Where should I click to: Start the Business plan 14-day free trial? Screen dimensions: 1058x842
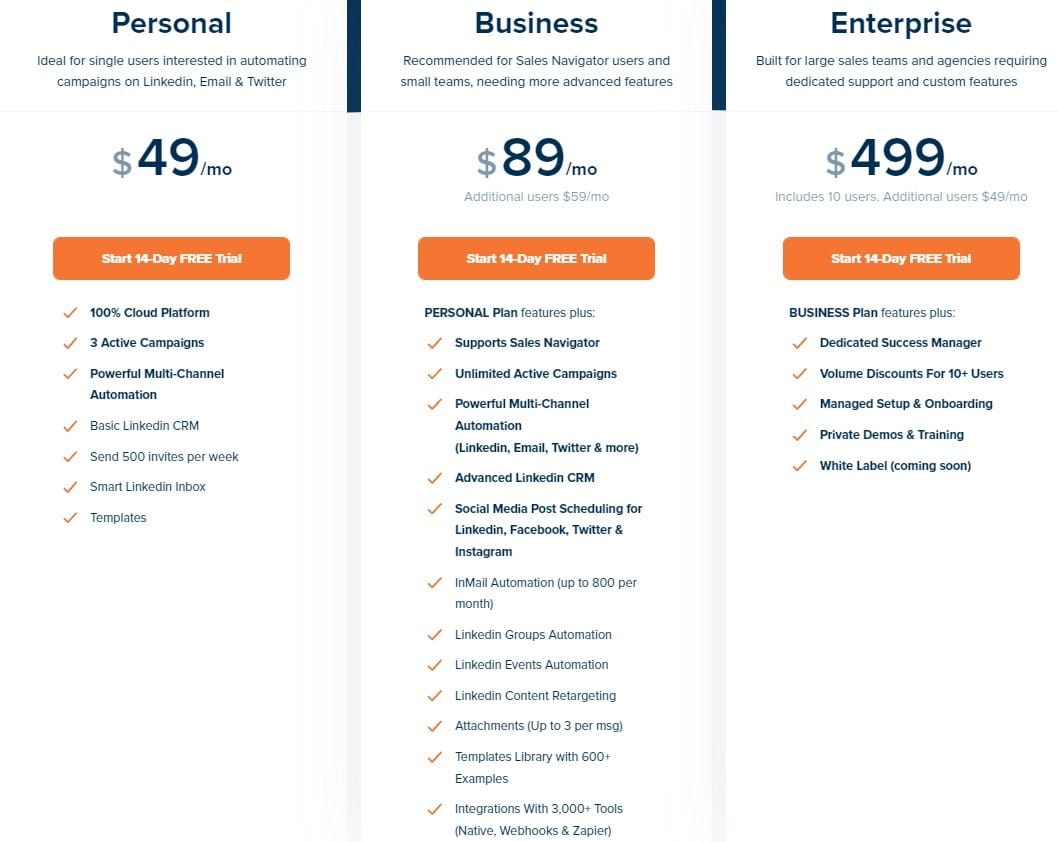[x=536, y=258]
